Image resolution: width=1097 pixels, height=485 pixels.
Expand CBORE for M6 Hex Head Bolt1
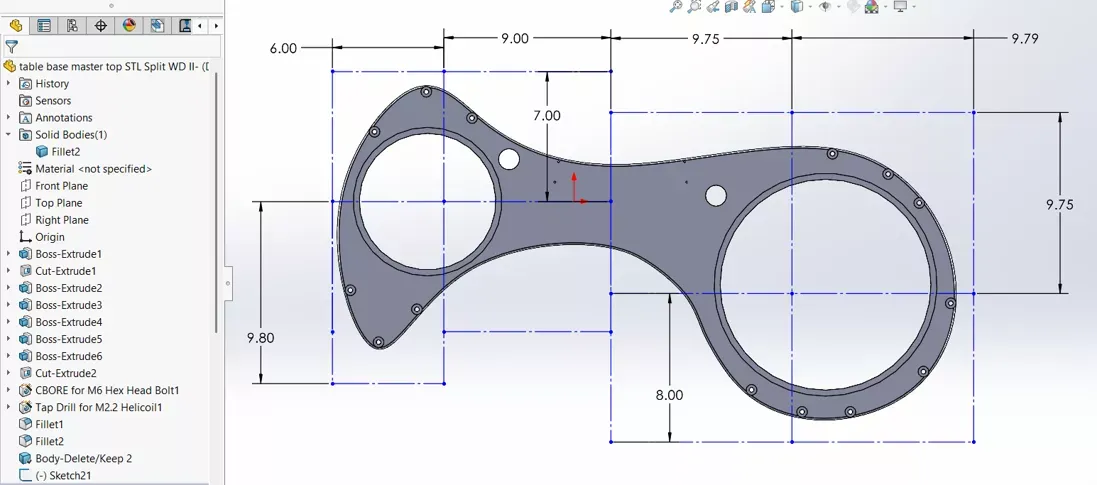point(8,390)
